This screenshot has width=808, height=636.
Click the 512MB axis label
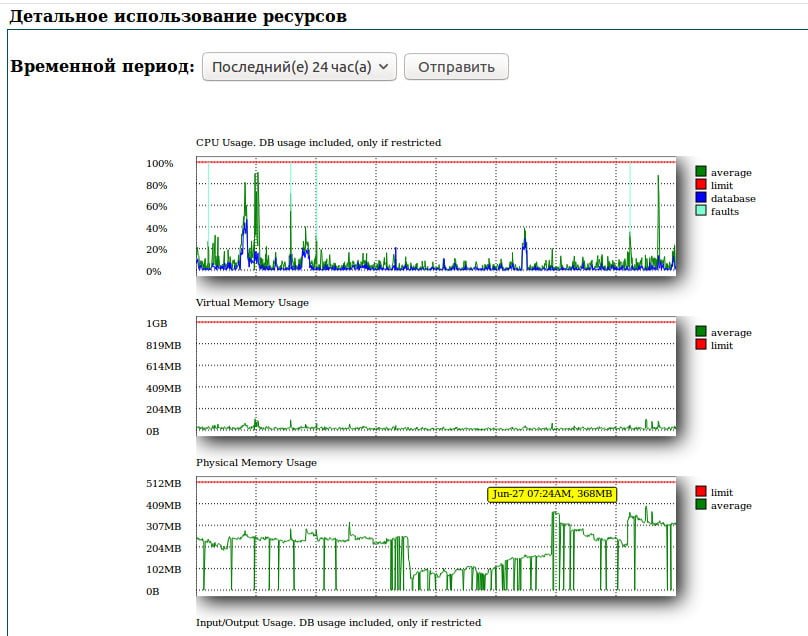163,483
